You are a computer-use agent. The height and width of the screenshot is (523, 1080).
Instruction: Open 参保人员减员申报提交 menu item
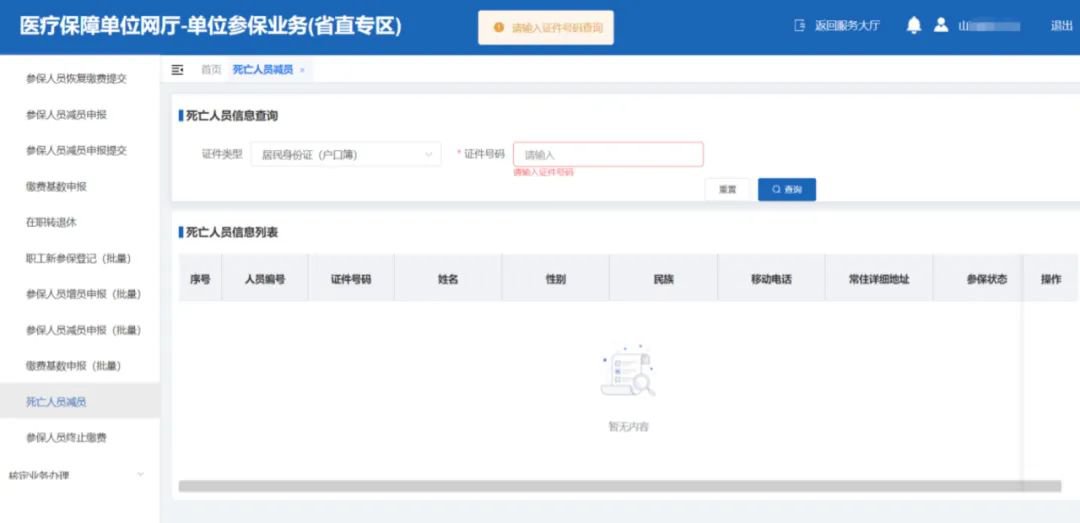[76, 150]
